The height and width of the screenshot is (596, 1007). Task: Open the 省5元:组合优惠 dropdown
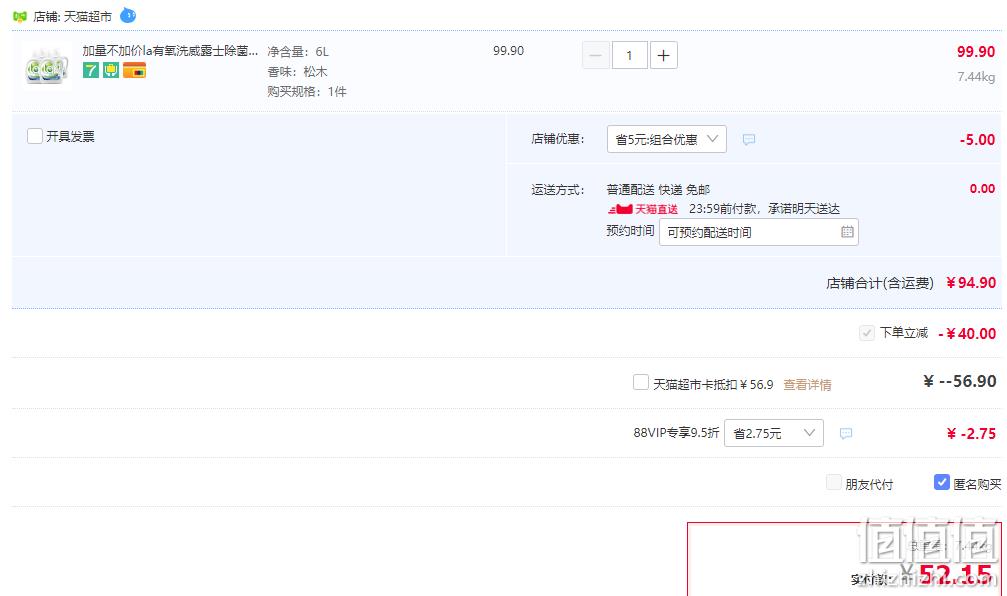click(667, 139)
